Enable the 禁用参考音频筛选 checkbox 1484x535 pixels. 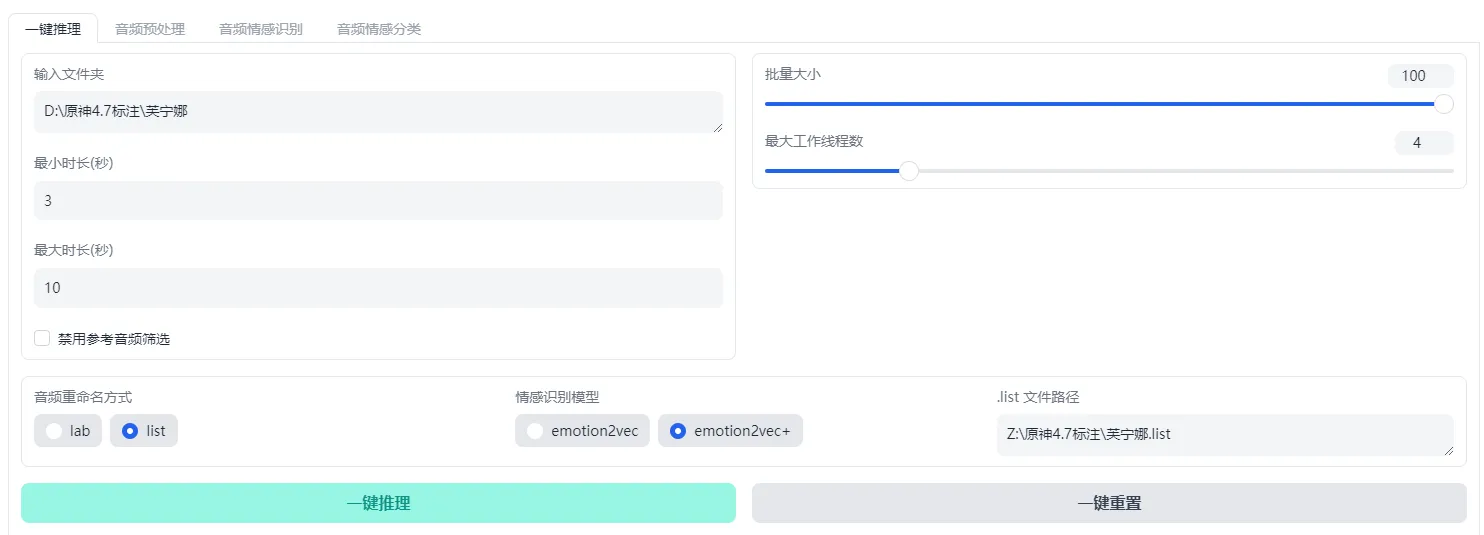42,338
